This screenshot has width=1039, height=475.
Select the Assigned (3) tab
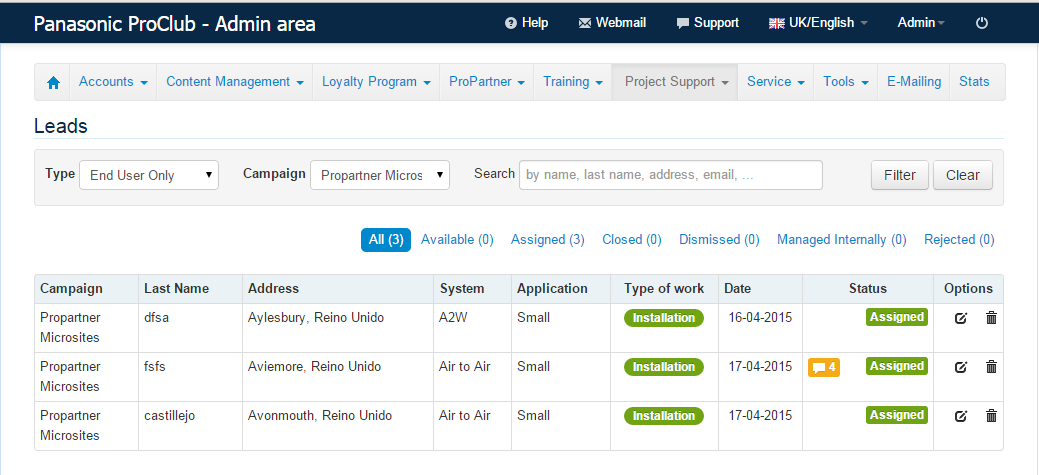tap(547, 240)
